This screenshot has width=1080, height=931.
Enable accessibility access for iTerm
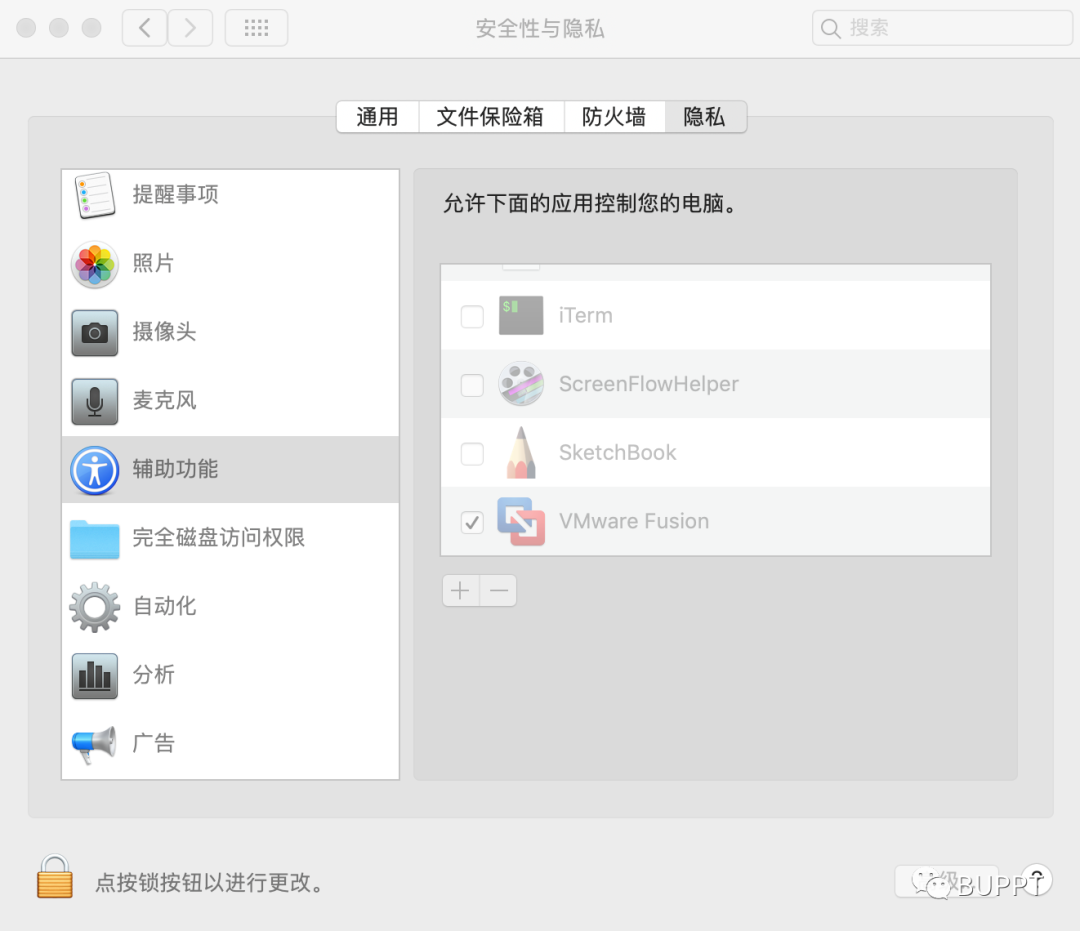[471, 315]
